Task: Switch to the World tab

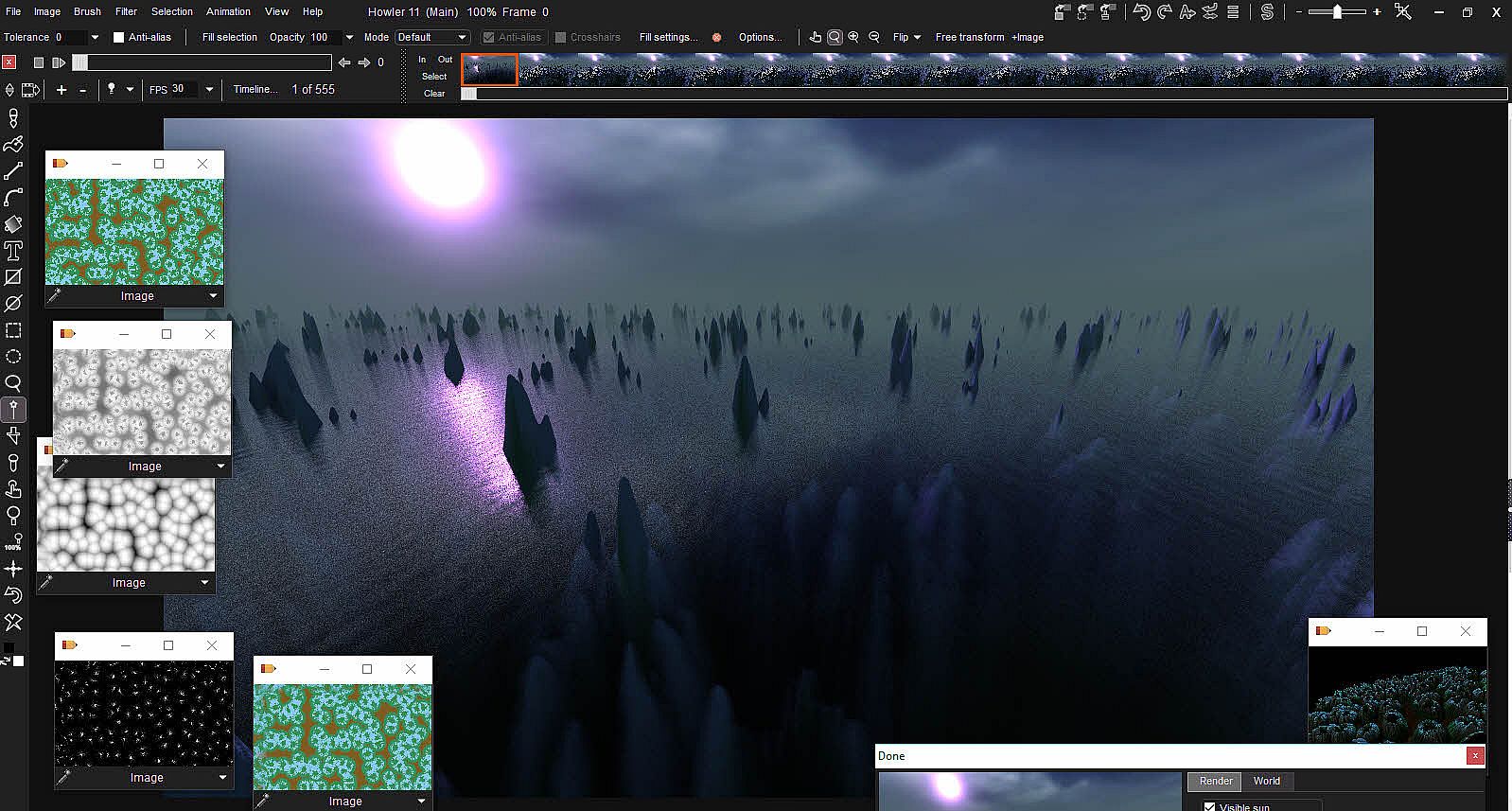Action: [1266, 781]
